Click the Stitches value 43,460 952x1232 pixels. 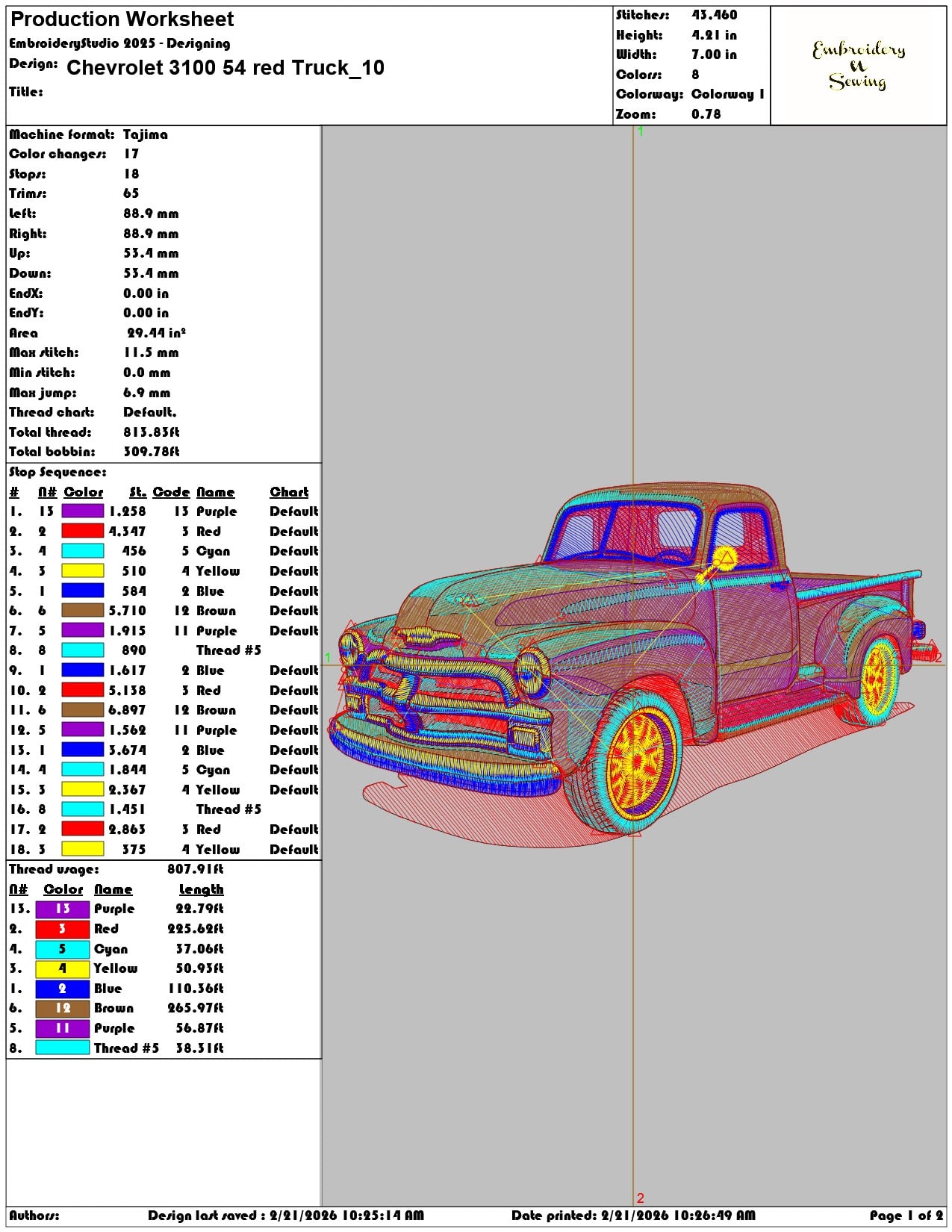coord(715,15)
